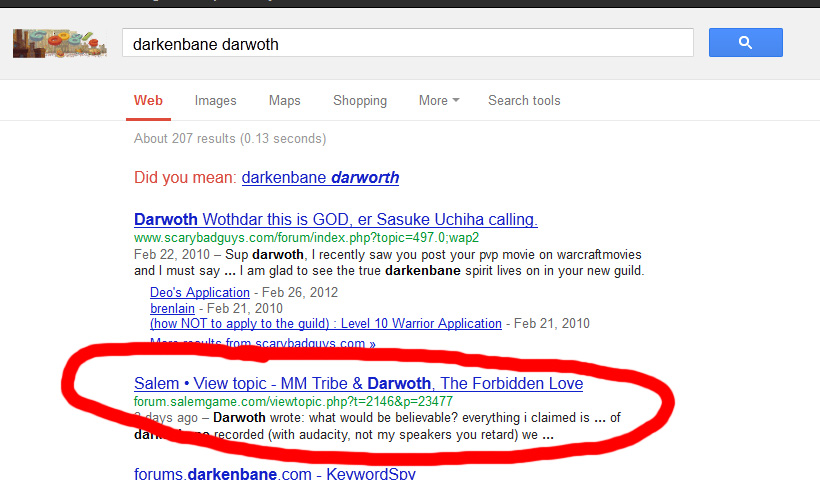The height and width of the screenshot is (480, 820).
Task: Click the forum.salemgame.com URL text
Action: point(293,402)
